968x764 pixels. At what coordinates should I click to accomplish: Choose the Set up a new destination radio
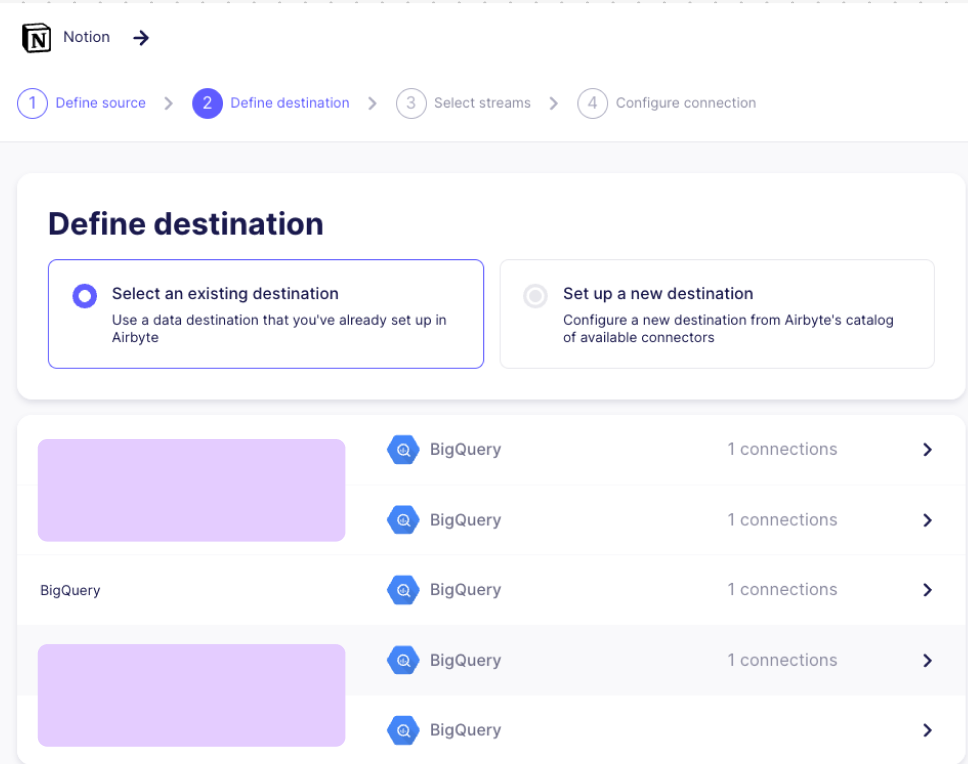tap(535, 296)
